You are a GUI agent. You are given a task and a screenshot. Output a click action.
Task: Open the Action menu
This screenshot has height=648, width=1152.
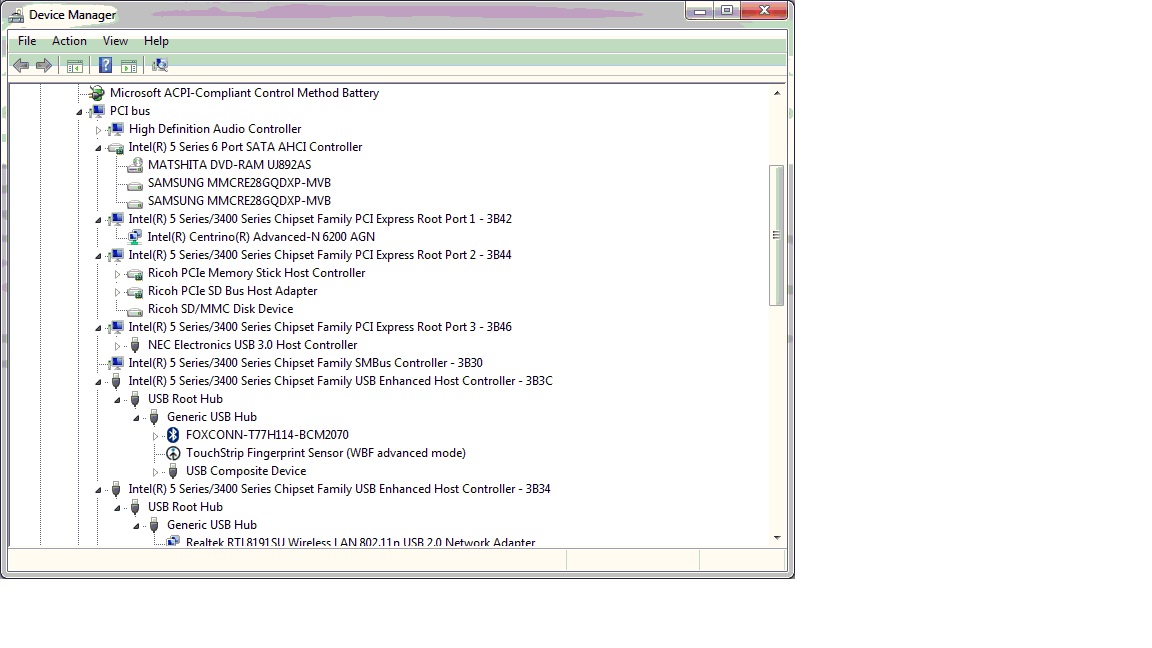coord(69,41)
